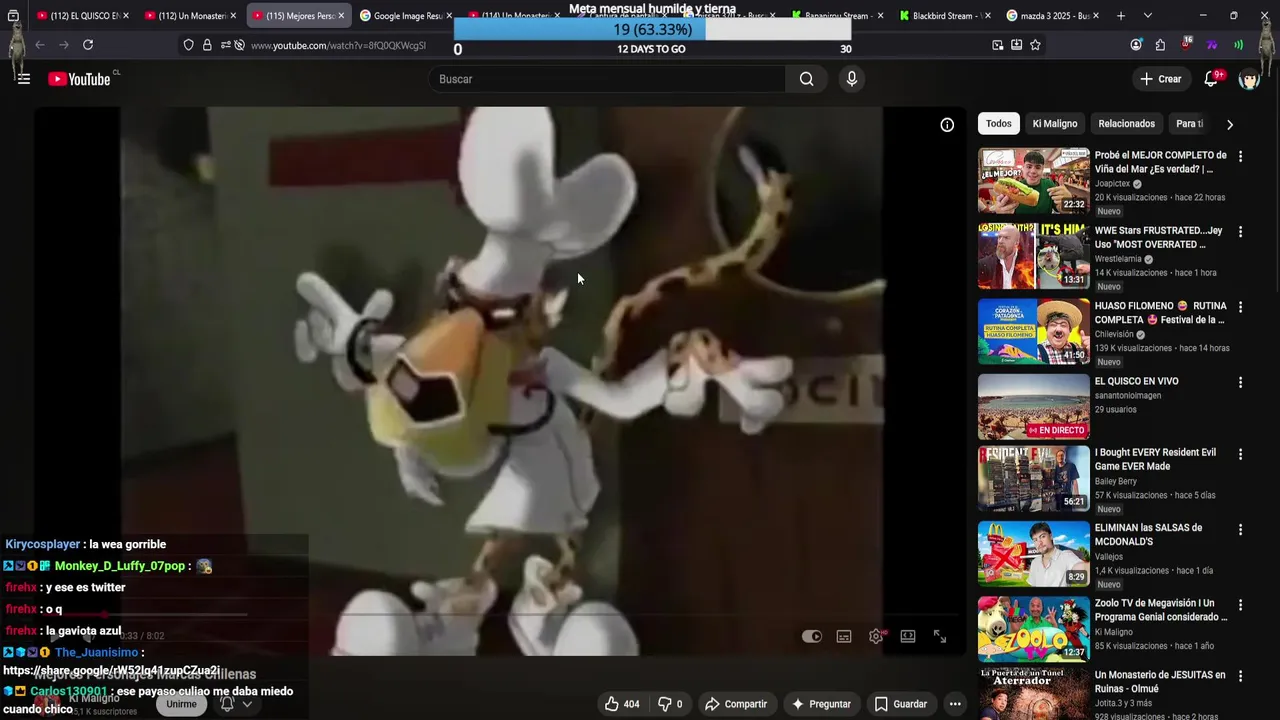Screen dimensions: 1280x720
Task: Open the notifications bell in the header
Action: point(1211,79)
